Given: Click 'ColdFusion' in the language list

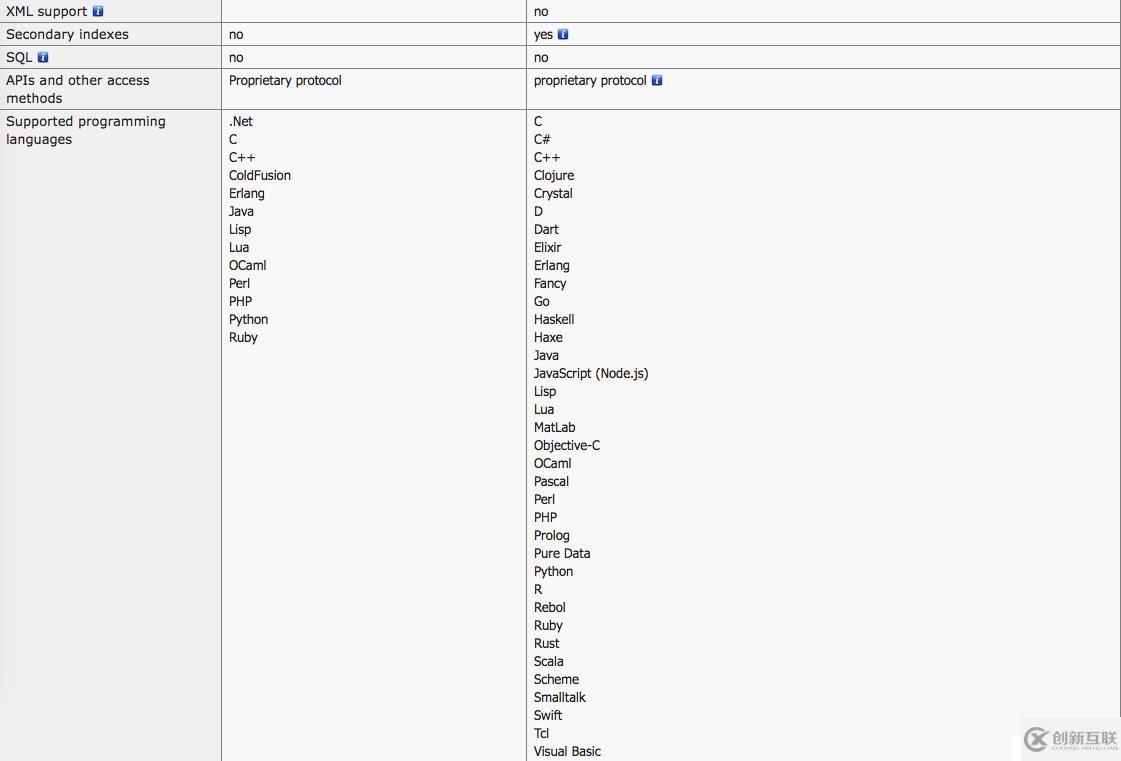Looking at the screenshot, I should pos(260,175).
